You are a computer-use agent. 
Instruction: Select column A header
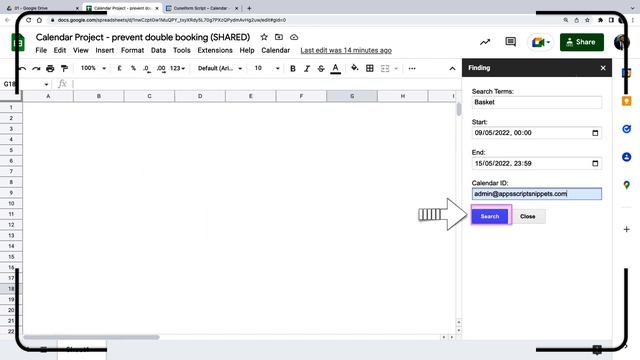pos(48,96)
